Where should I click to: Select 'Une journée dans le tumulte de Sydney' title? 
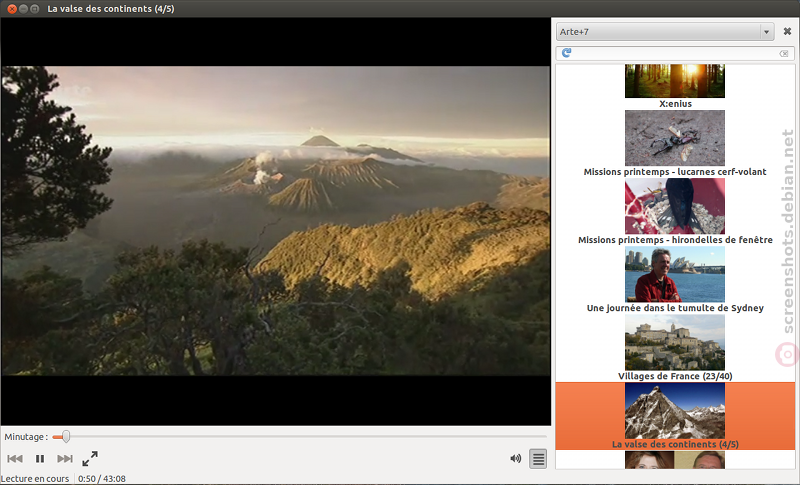click(675, 308)
